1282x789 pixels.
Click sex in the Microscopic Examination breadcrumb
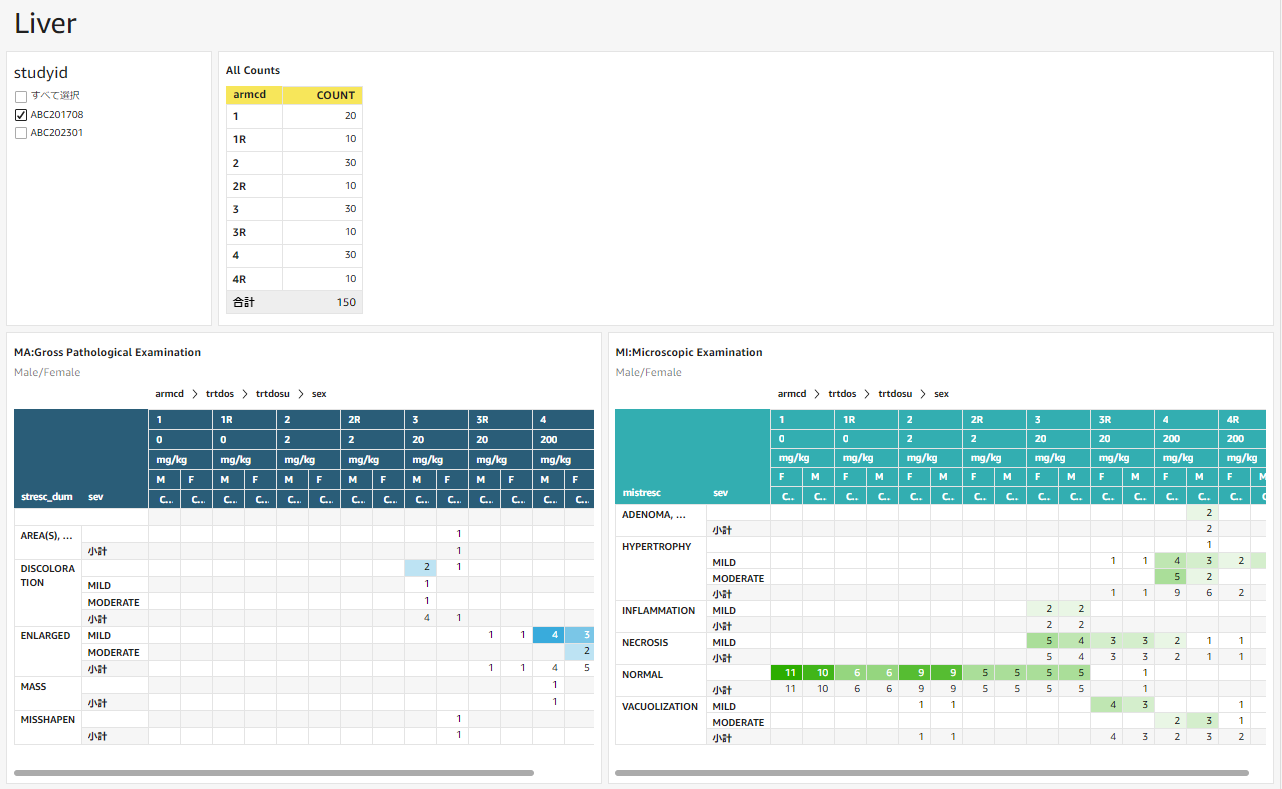941,393
